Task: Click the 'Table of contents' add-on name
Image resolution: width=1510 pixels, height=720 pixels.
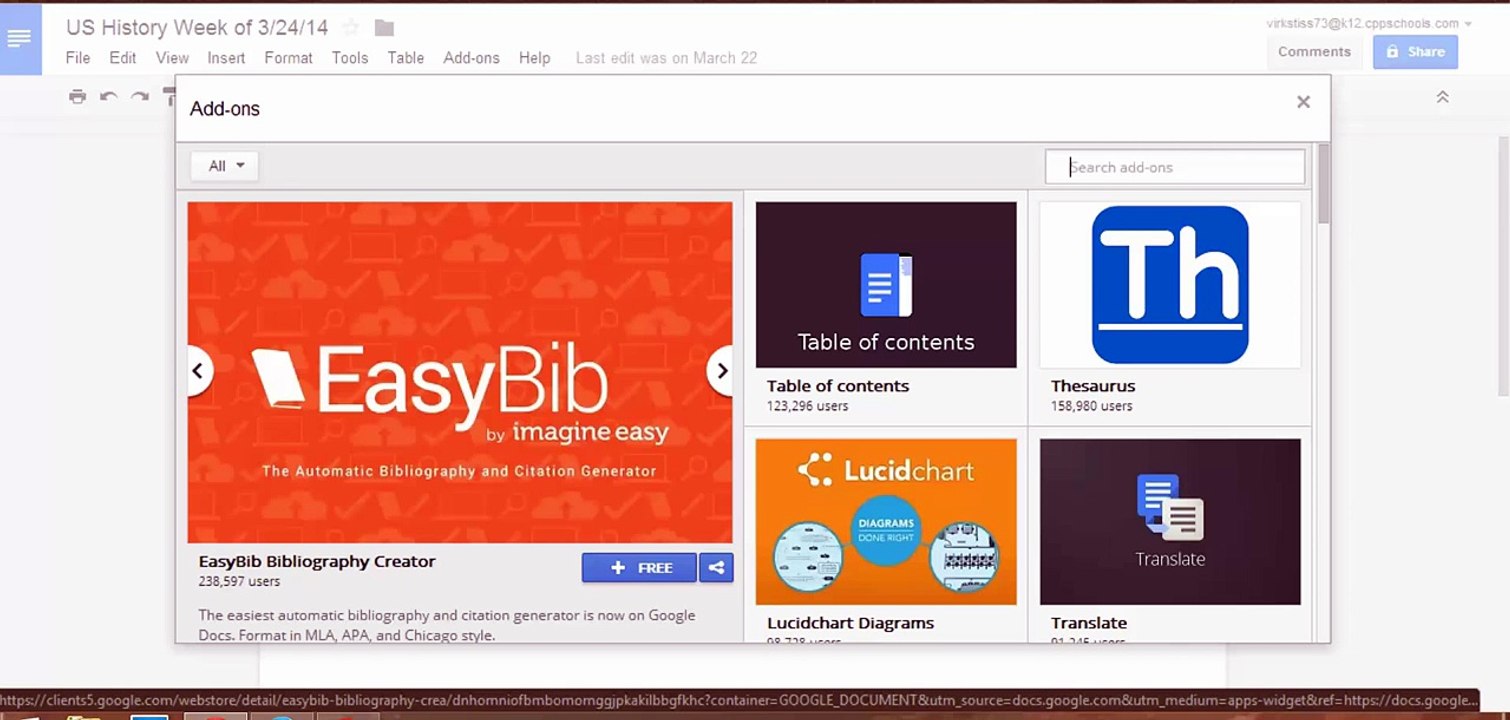Action: [838, 386]
